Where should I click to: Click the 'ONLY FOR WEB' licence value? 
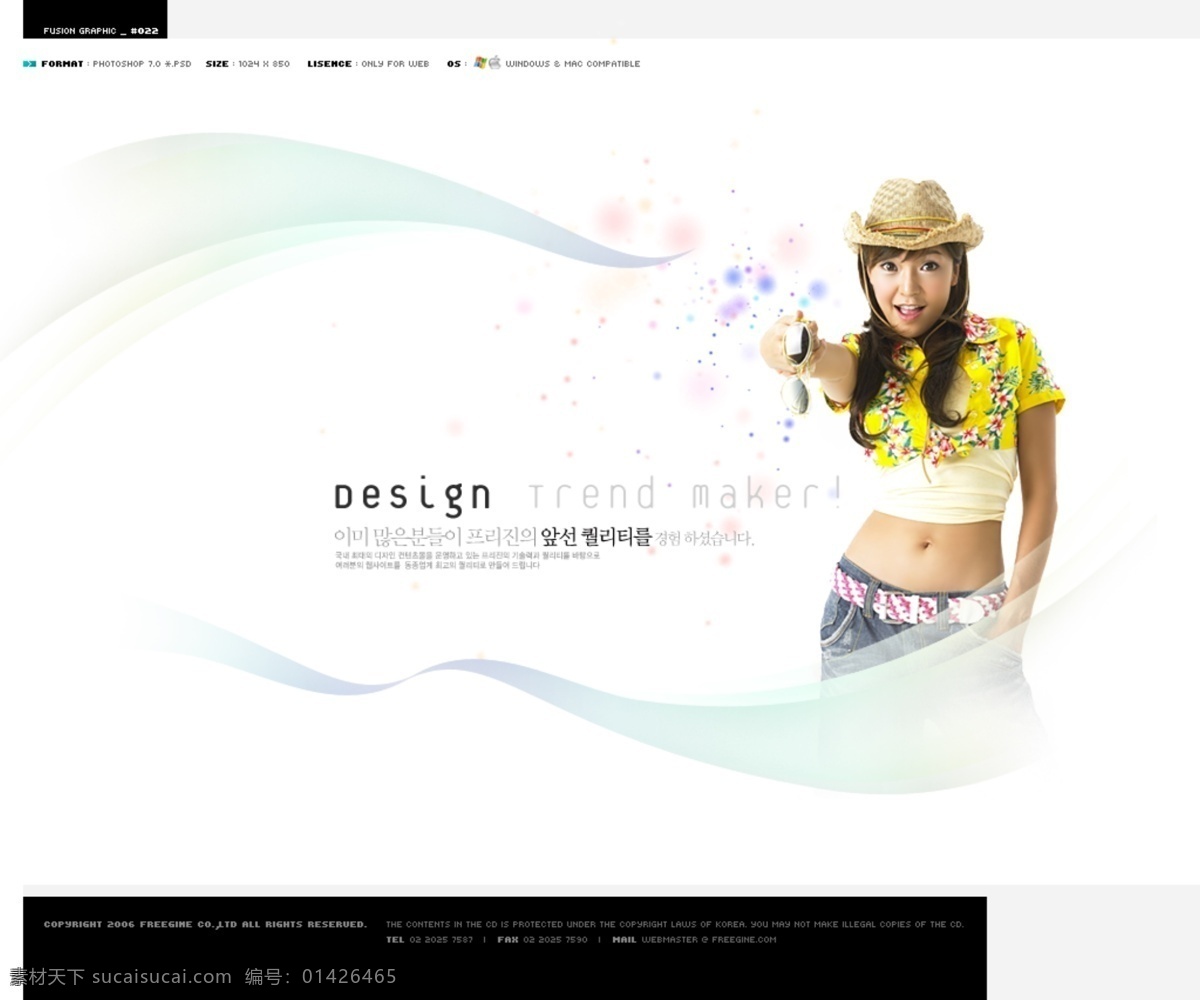(x=395, y=64)
